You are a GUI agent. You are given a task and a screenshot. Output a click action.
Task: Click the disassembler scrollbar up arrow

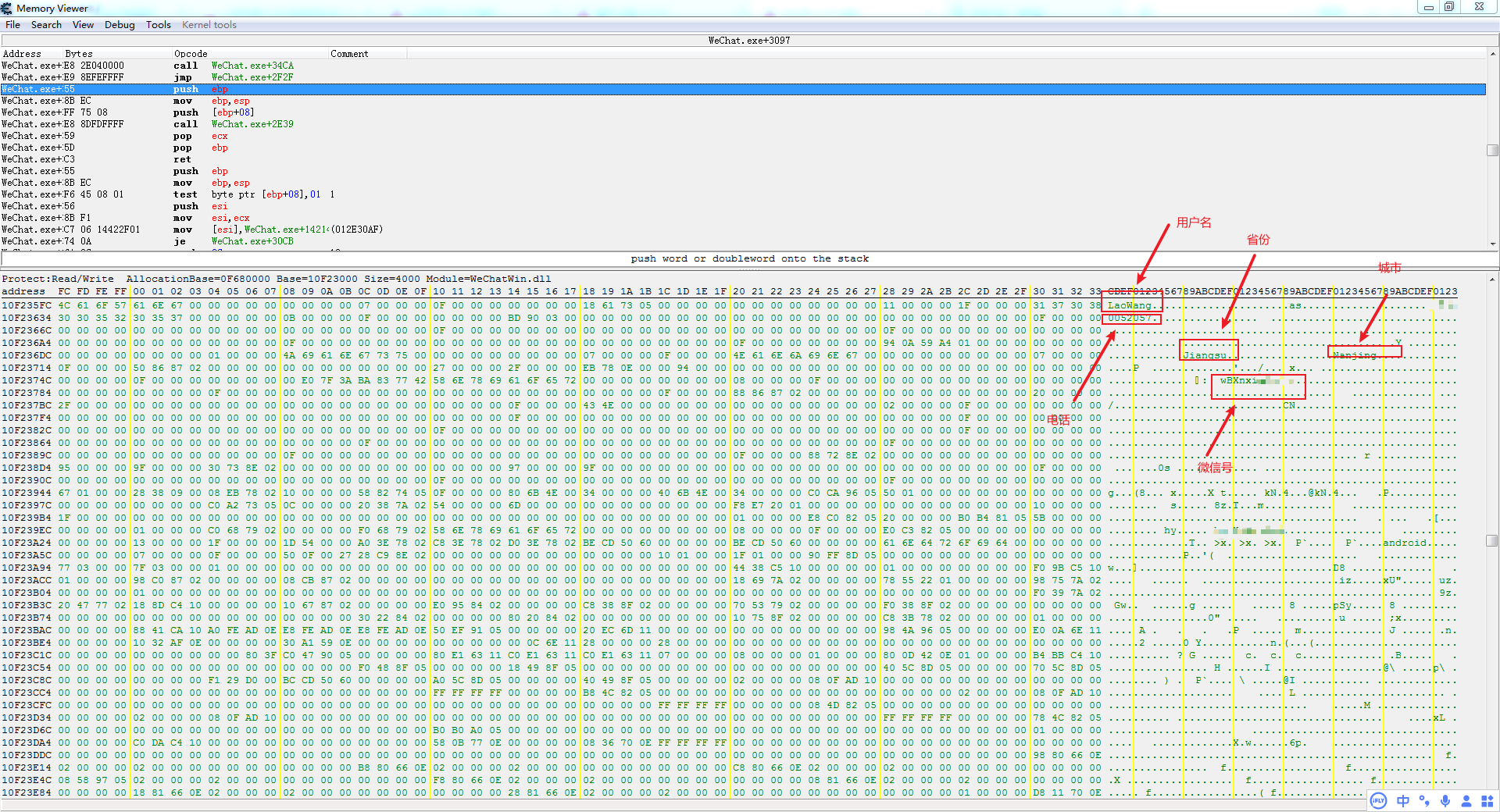(x=1493, y=54)
